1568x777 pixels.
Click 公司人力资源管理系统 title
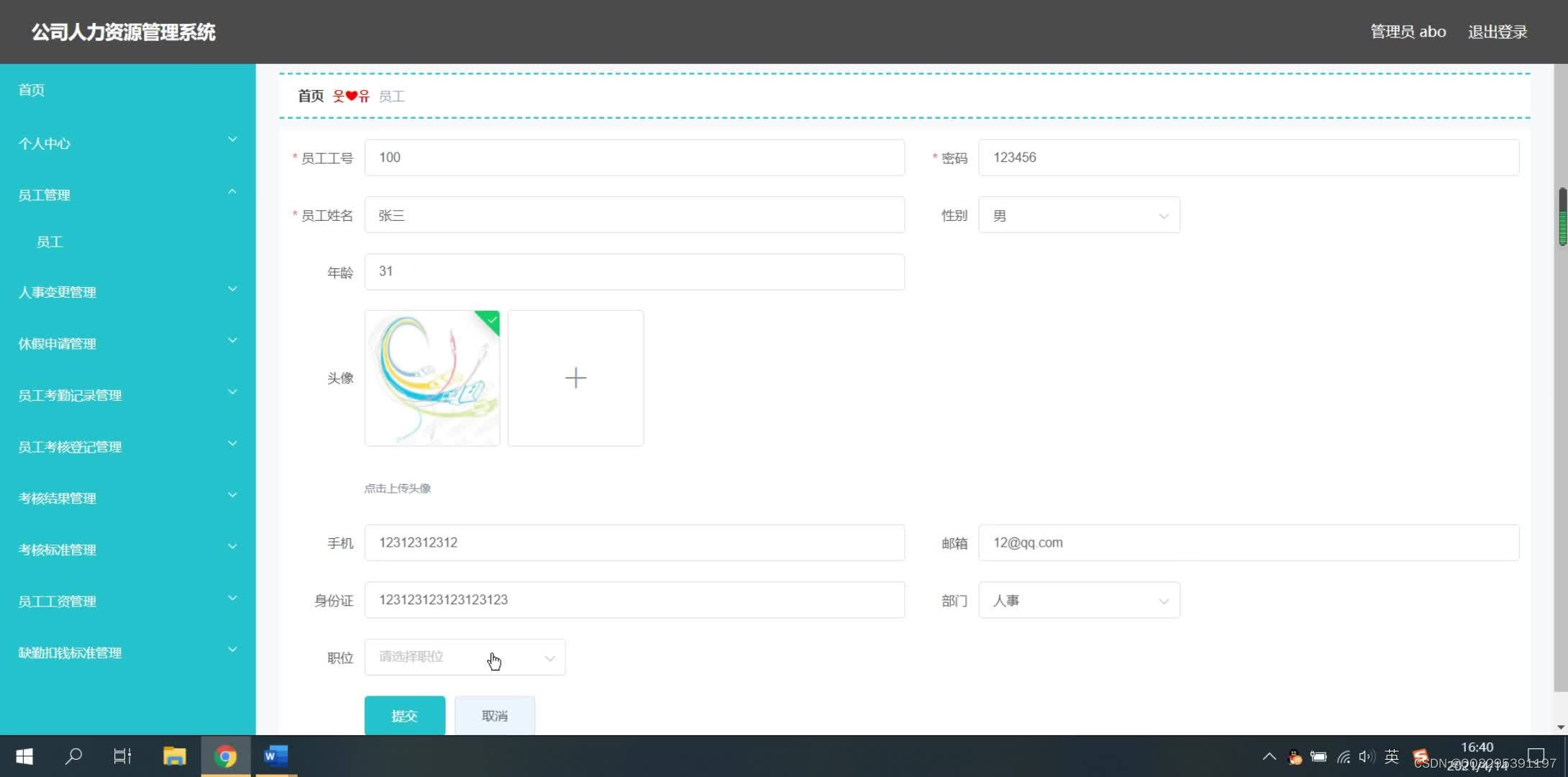click(123, 32)
